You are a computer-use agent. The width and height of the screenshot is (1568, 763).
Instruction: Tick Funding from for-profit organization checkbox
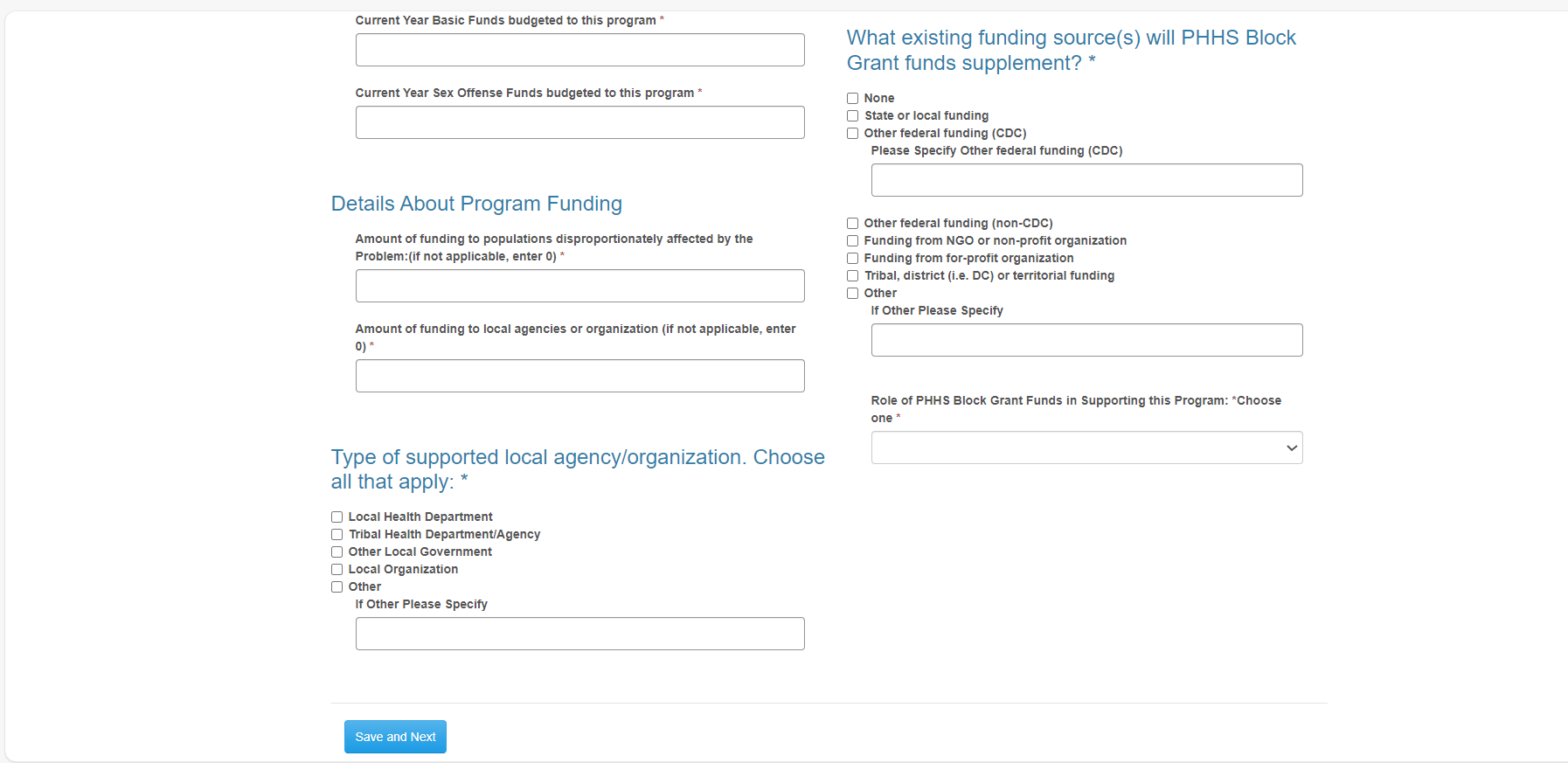pyautogui.click(x=852, y=259)
